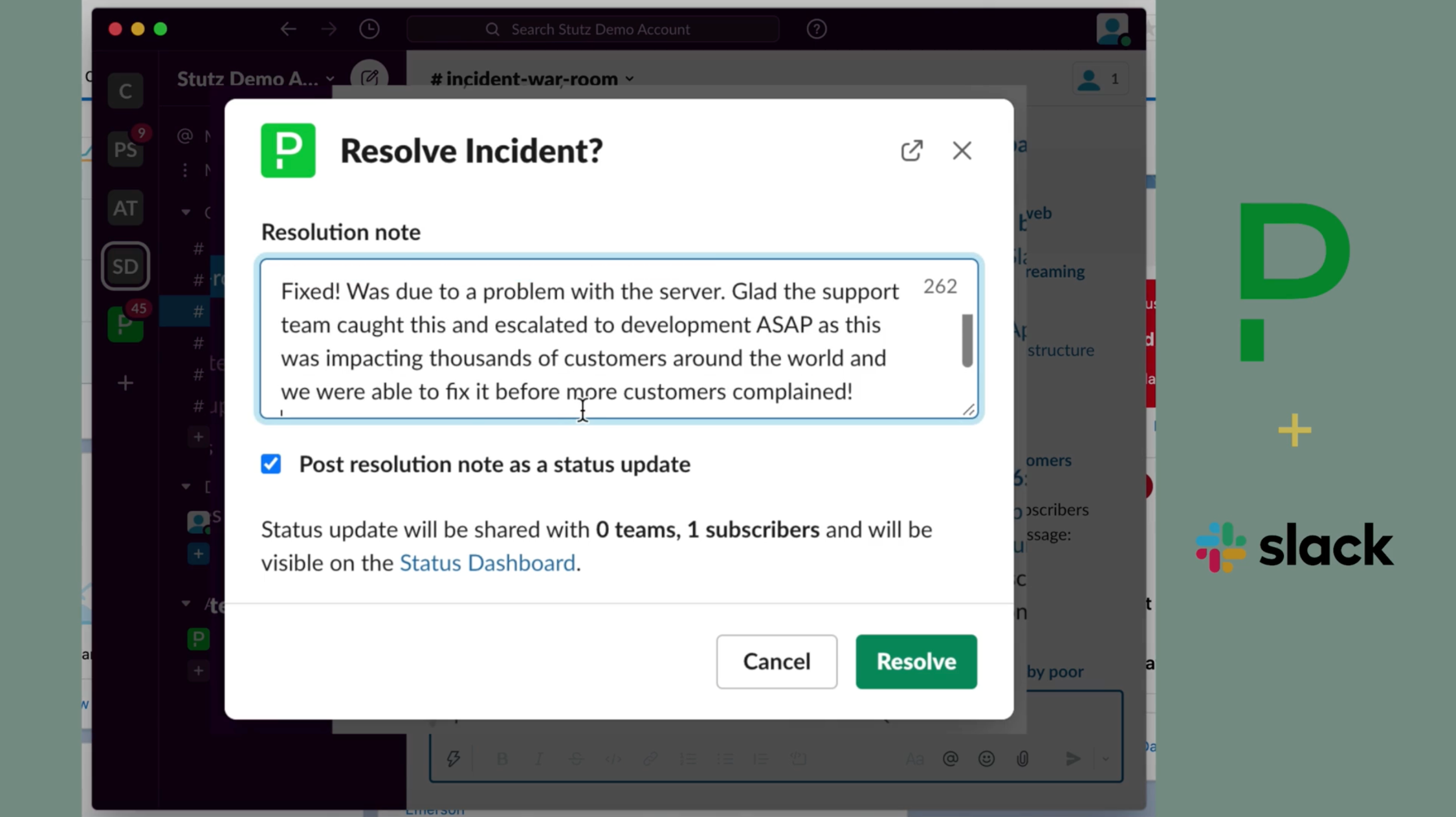Attach a file using the paperclip icon
The width and height of the screenshot is (1456, 817).
[1022, 759]
